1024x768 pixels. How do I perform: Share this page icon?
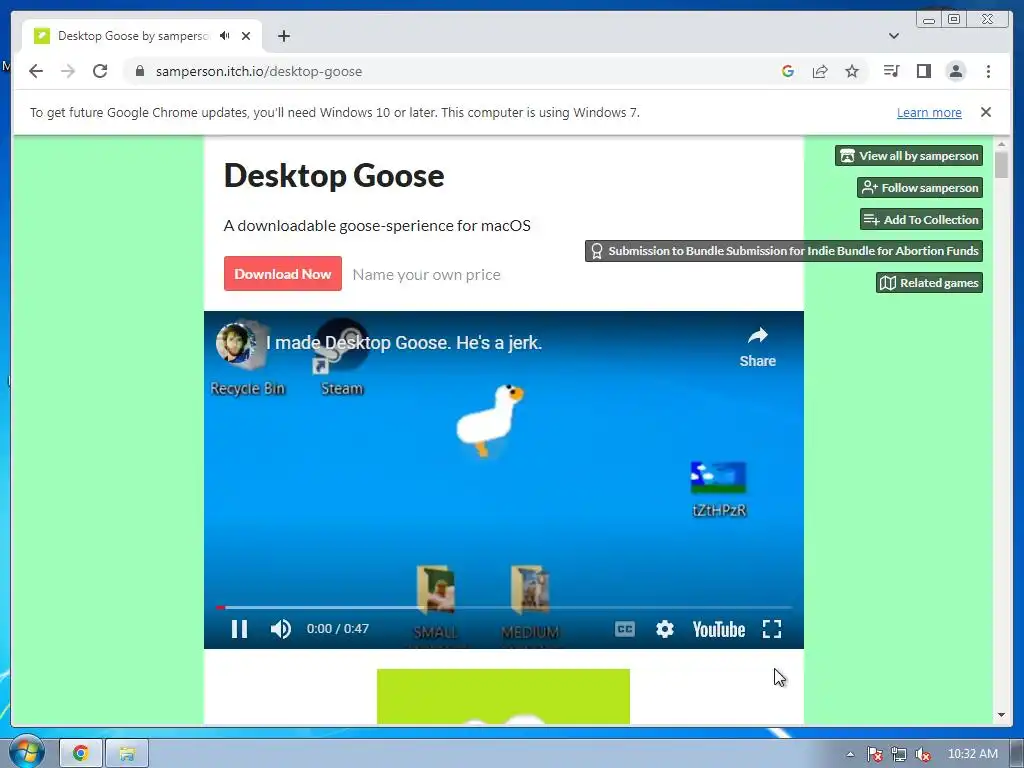point(820,71)
